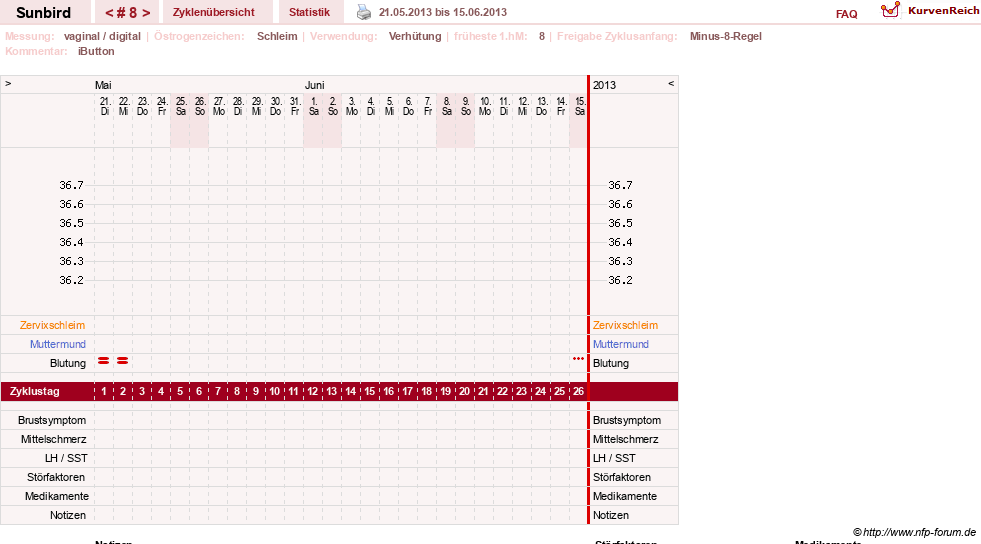Click the right Notizen row label
Image resolution: width=981 pixels, height=544 pixels.
pos(611,515)
